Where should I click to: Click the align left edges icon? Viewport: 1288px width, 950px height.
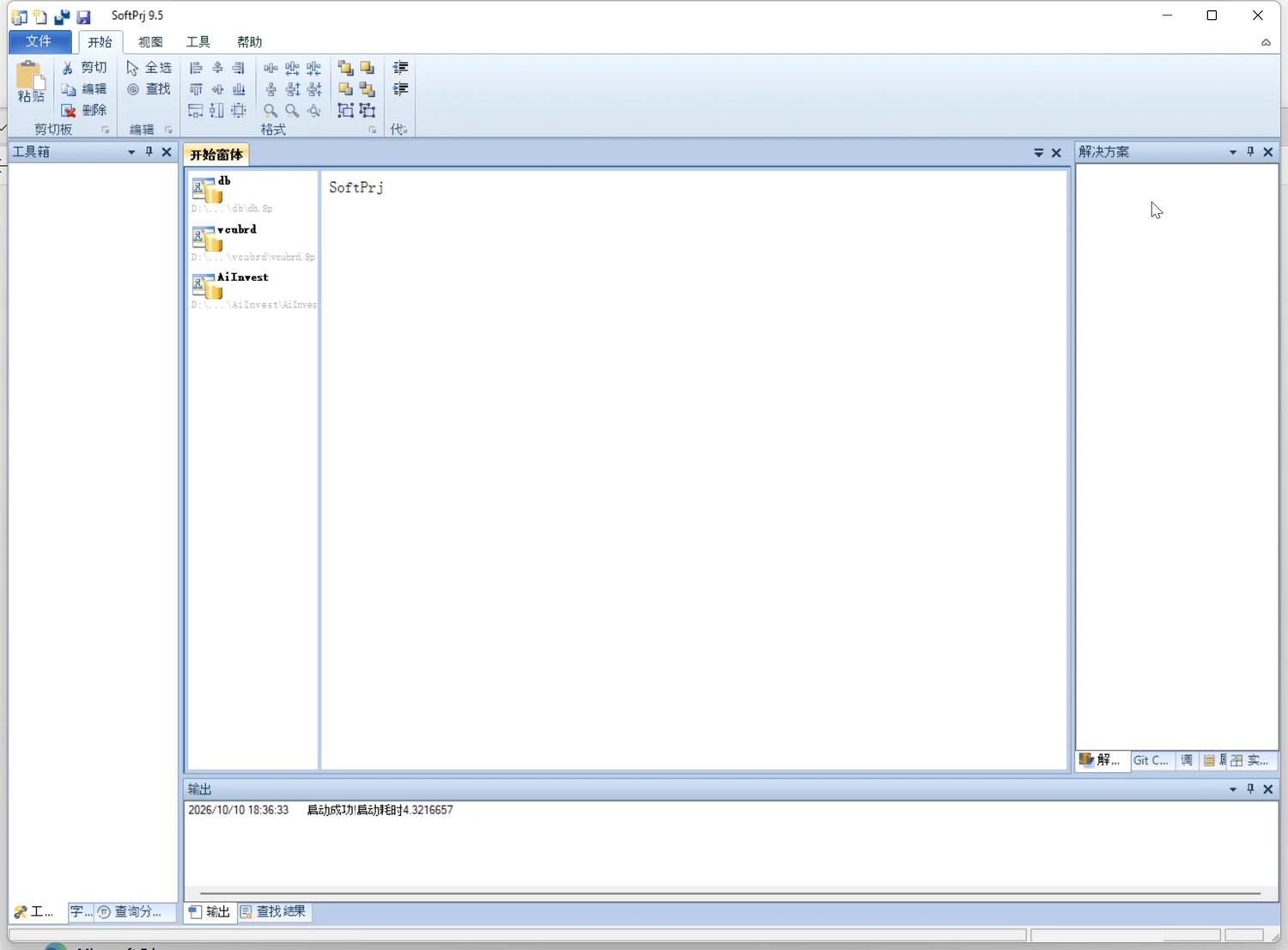click(x=196, y=67)
